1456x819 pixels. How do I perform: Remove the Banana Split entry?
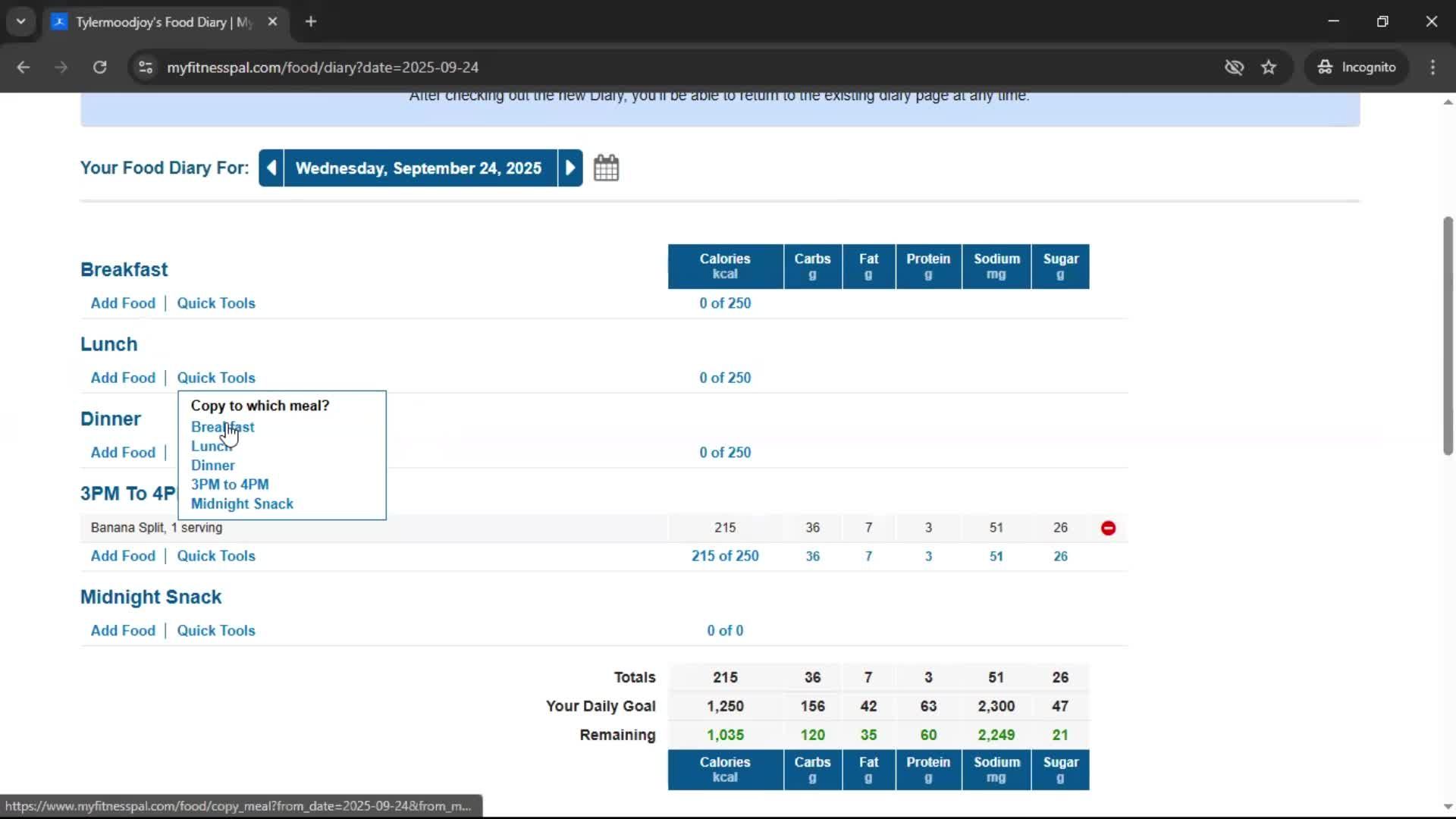click(1108, 528)
